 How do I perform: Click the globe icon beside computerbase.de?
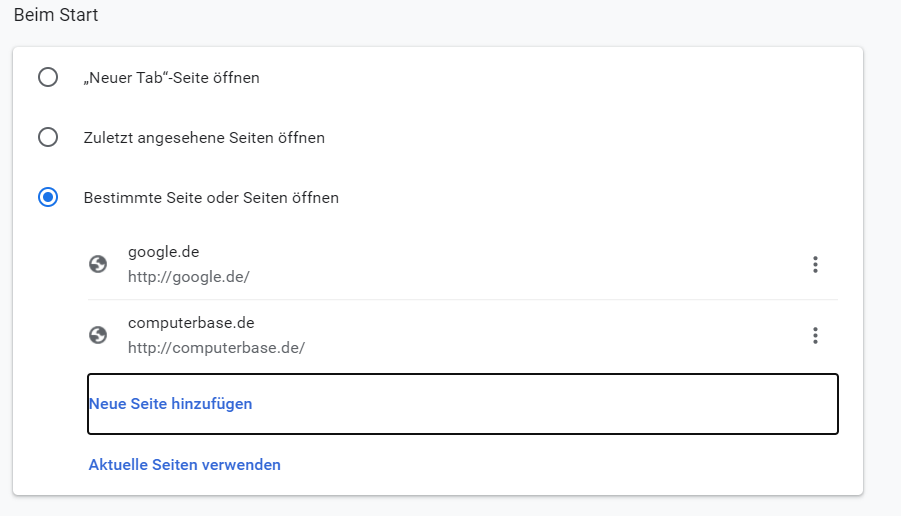pyautogui.click(x=98, y=335)
